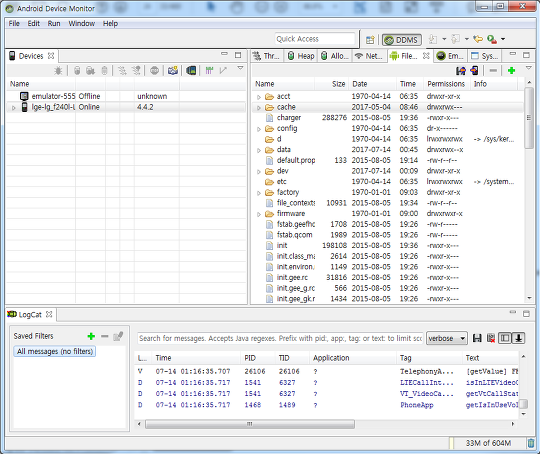Pull a file from the device icon
Viewport: 540px width, 454px height.
461,71
